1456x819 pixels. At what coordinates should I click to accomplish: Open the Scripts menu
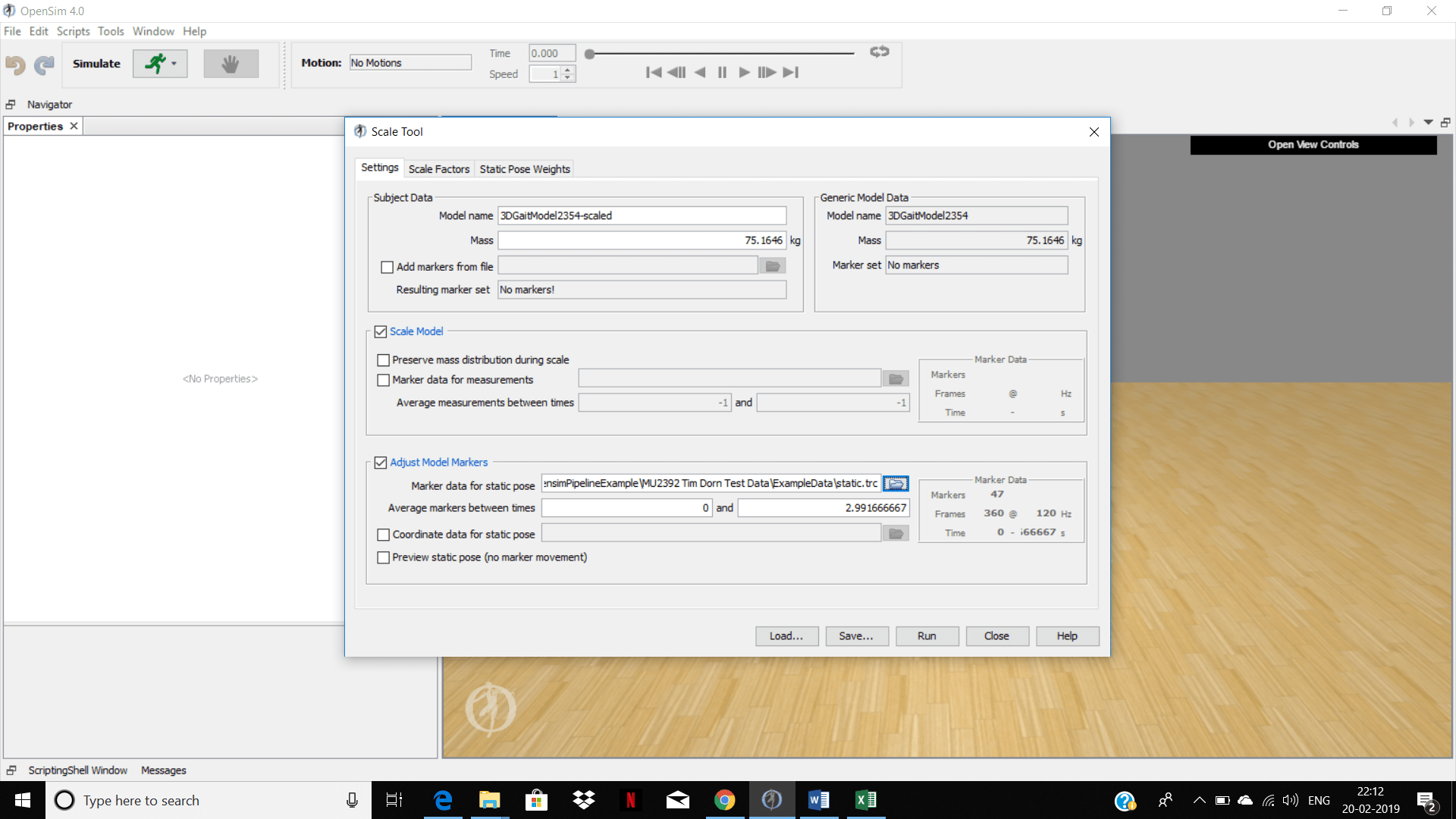pyautogui.click(x=73, y=31)
